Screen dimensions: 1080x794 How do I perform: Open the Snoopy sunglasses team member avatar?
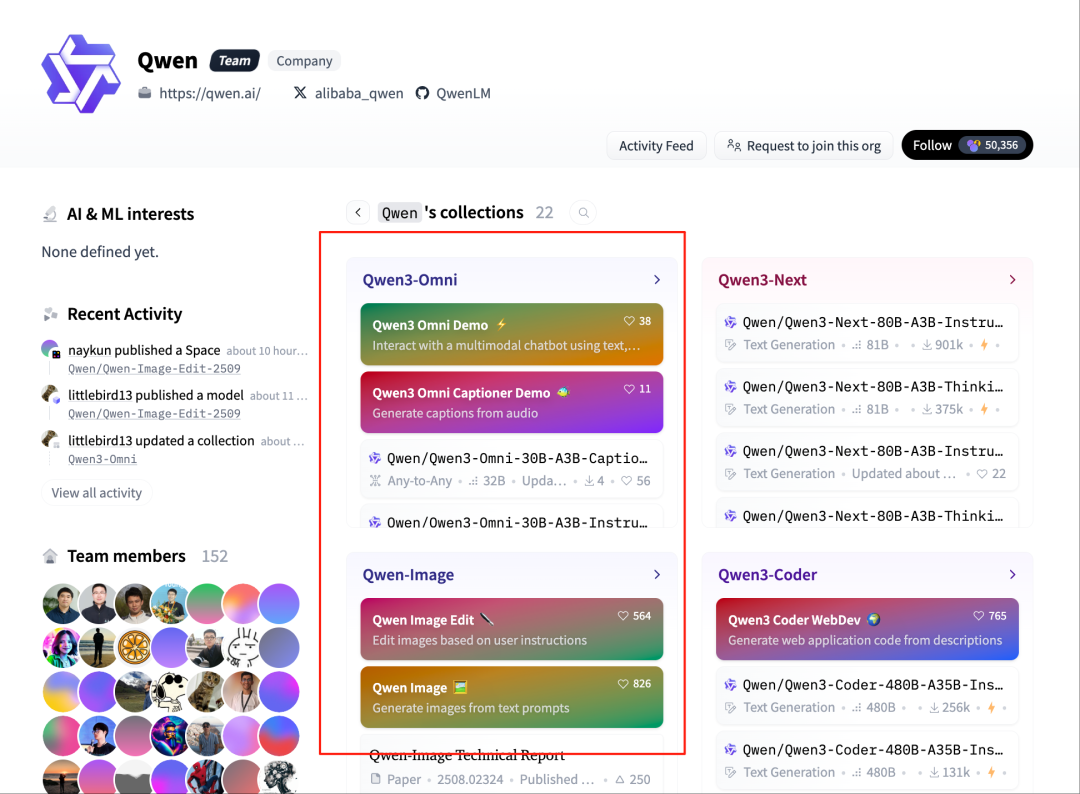pyautogui.click(x=170, y=691)
